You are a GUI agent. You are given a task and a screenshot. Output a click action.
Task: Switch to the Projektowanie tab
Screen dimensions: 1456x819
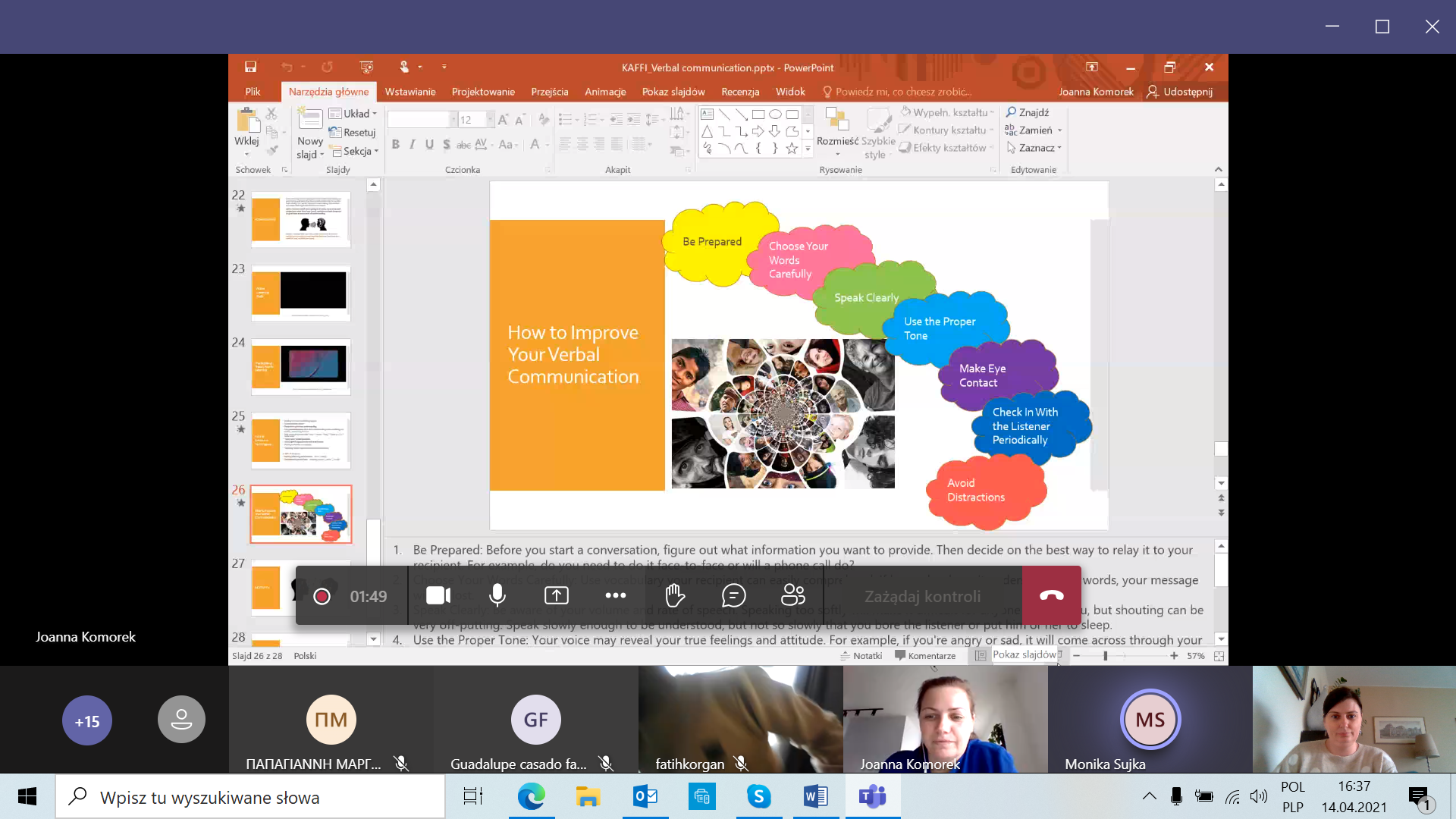[x=483, y=92]
